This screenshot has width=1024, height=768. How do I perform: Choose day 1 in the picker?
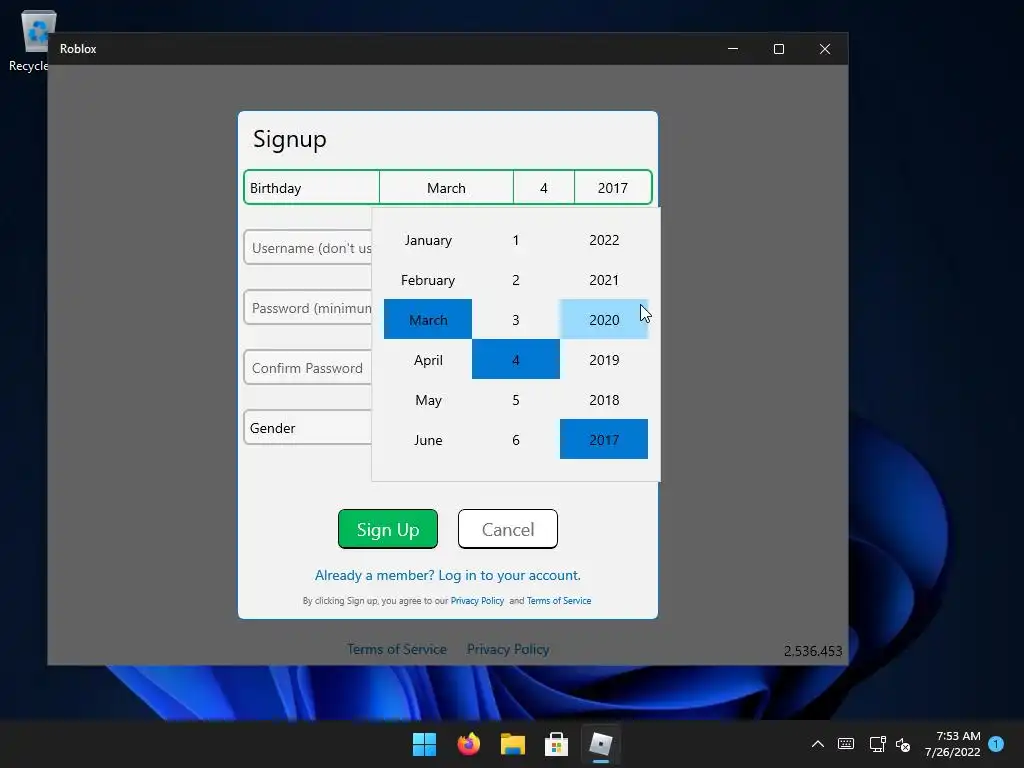pos(516,240)
